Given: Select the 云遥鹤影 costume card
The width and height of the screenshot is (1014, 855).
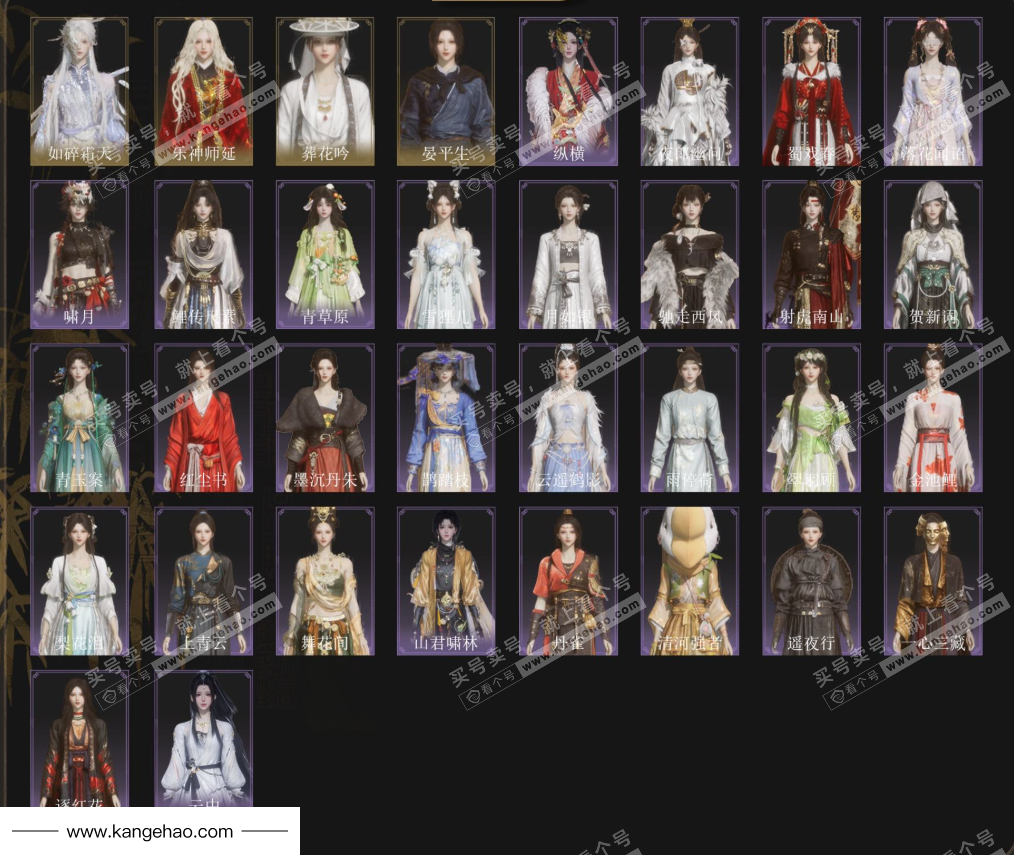Looking at the screenshot, I should [x=568, y=418].
